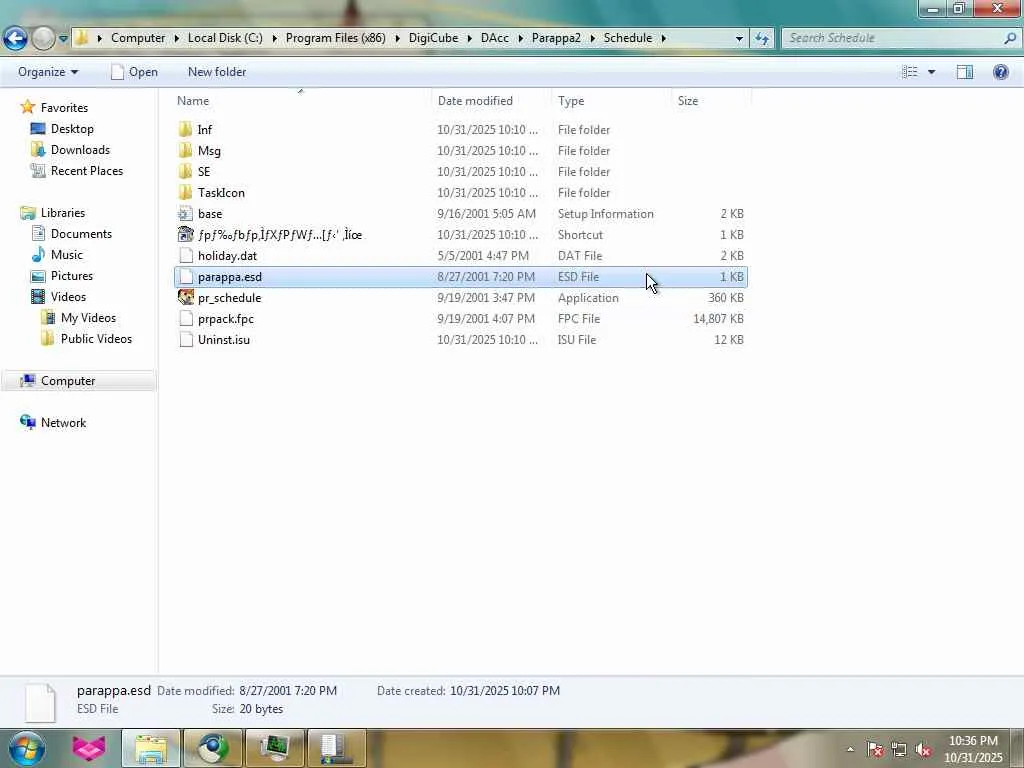Click the Windows Explorer taskbar icon
The height and width of the screenshot is (768, 1024).
151,748
